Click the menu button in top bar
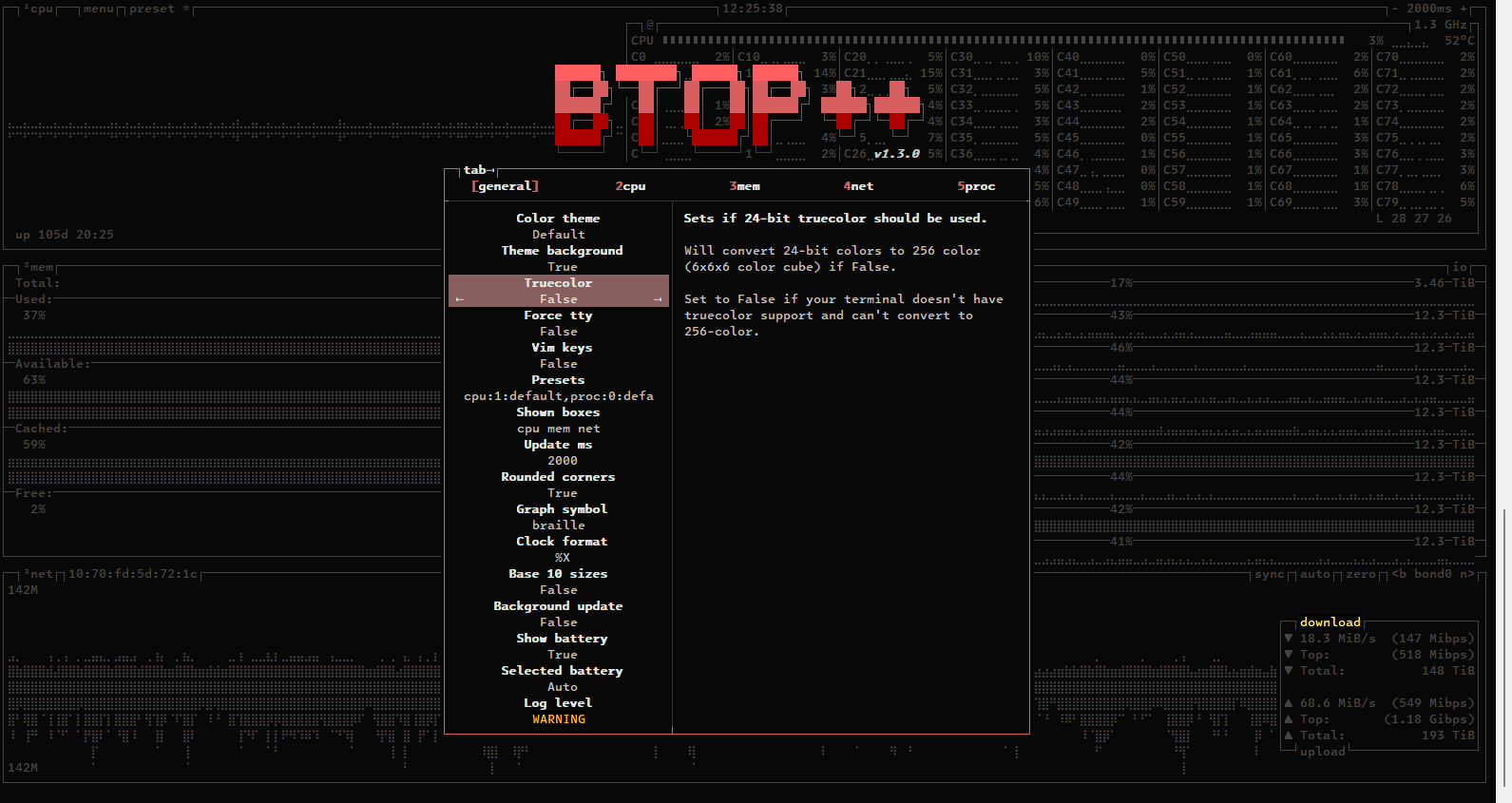The width and height of the screenshot is (1512, 803). click(x=98, y=9)
